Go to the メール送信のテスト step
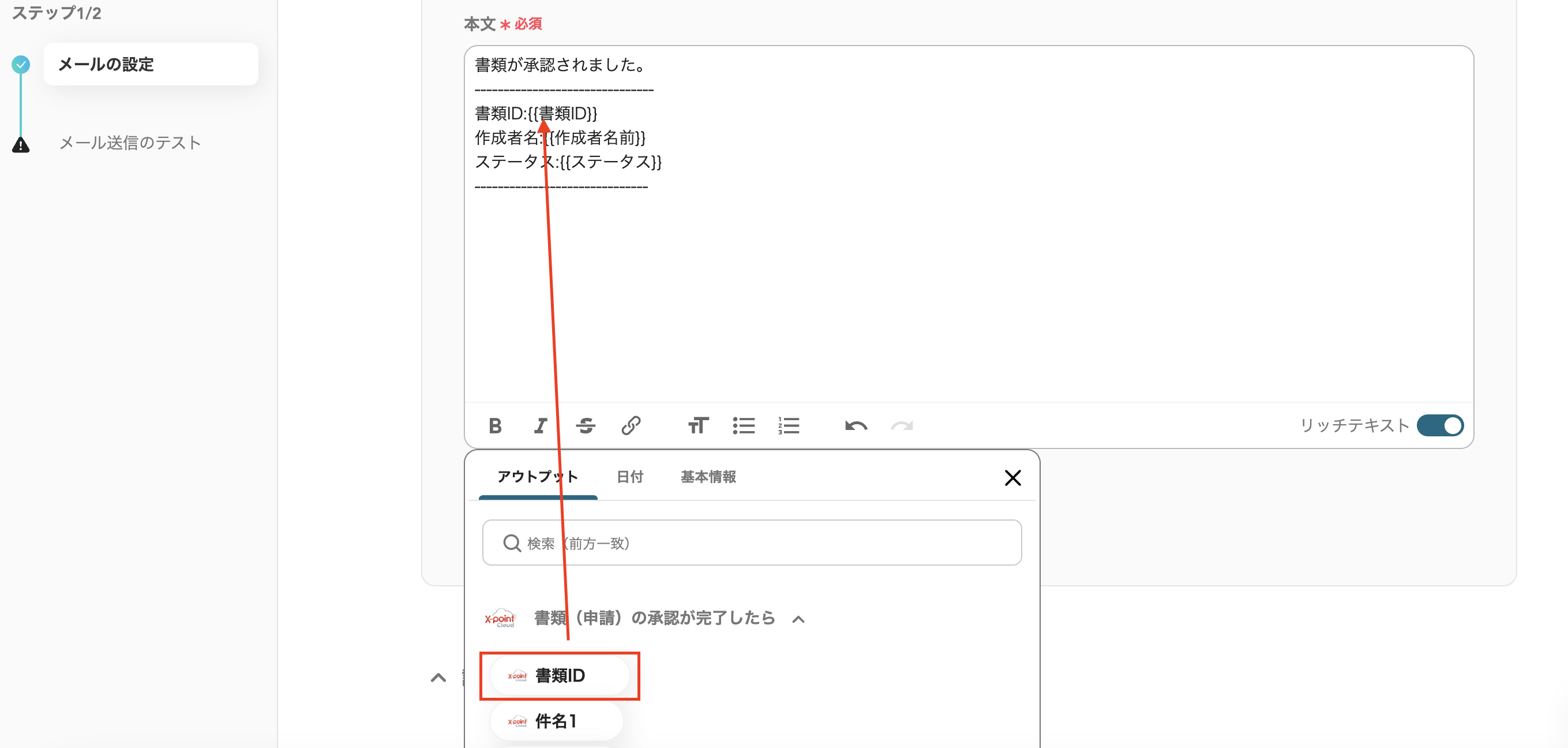 (130, 143)
